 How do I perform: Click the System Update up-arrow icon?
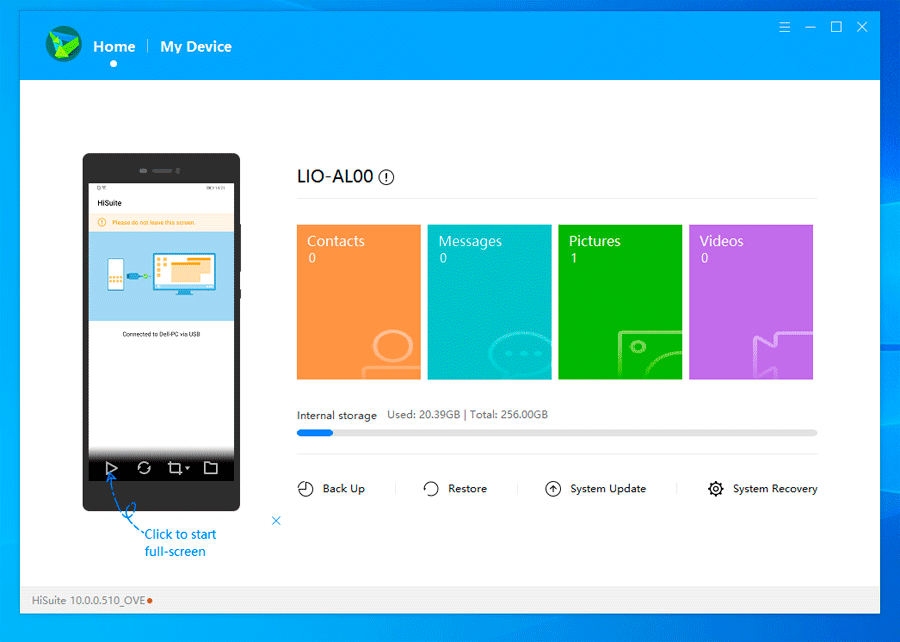[553, 489]
